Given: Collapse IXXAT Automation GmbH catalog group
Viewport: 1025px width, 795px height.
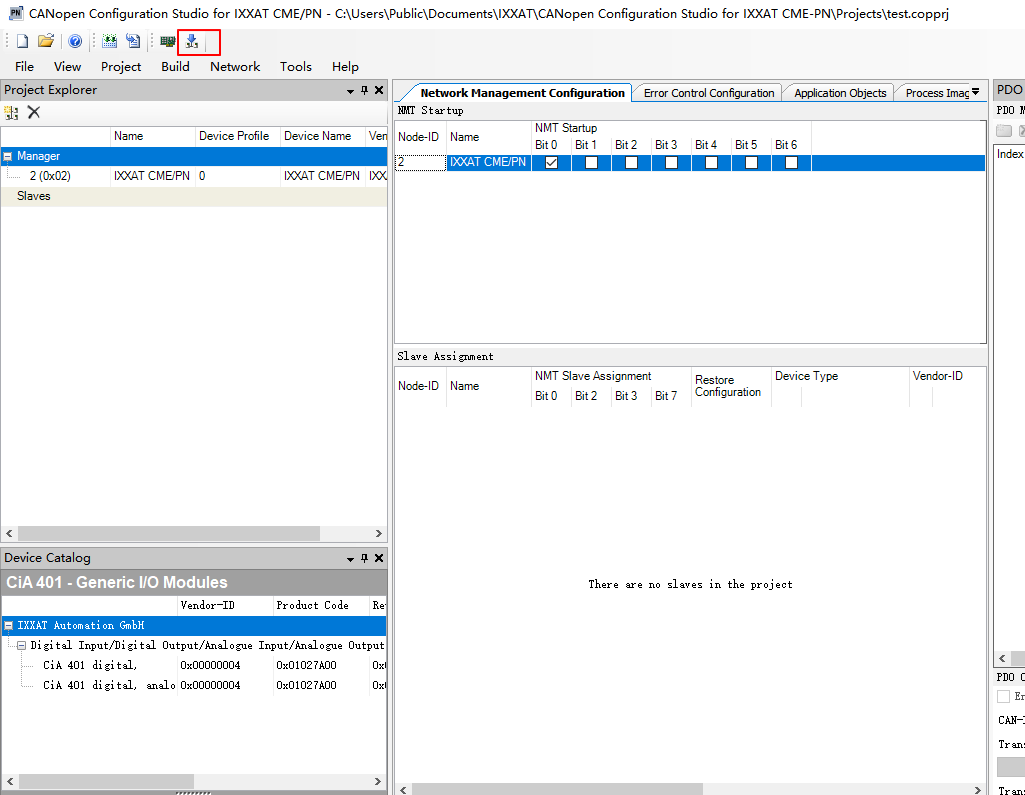Looking at the screenshot, I should (x=8, y=626).
